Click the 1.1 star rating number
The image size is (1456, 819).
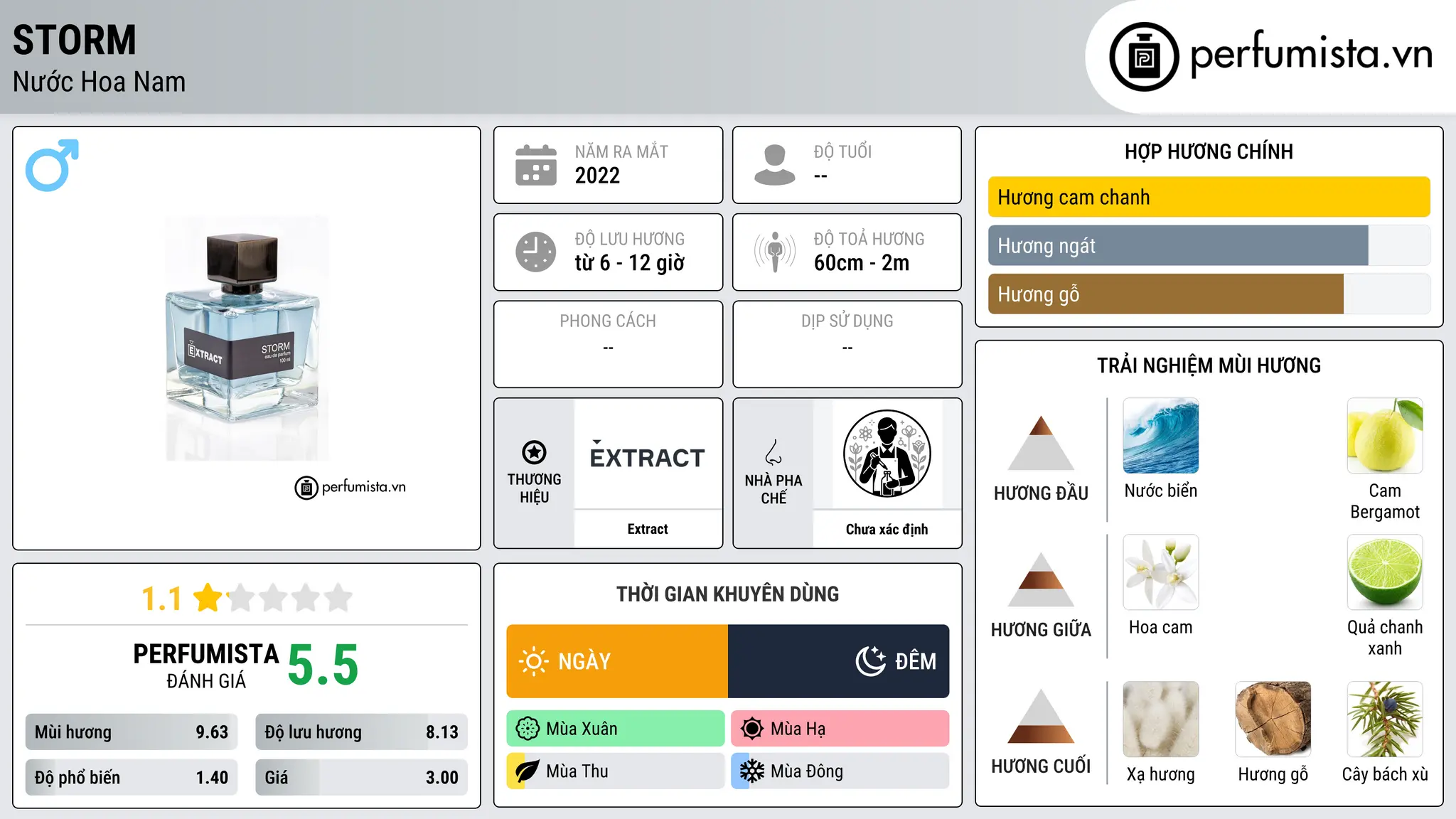(161, 599)
